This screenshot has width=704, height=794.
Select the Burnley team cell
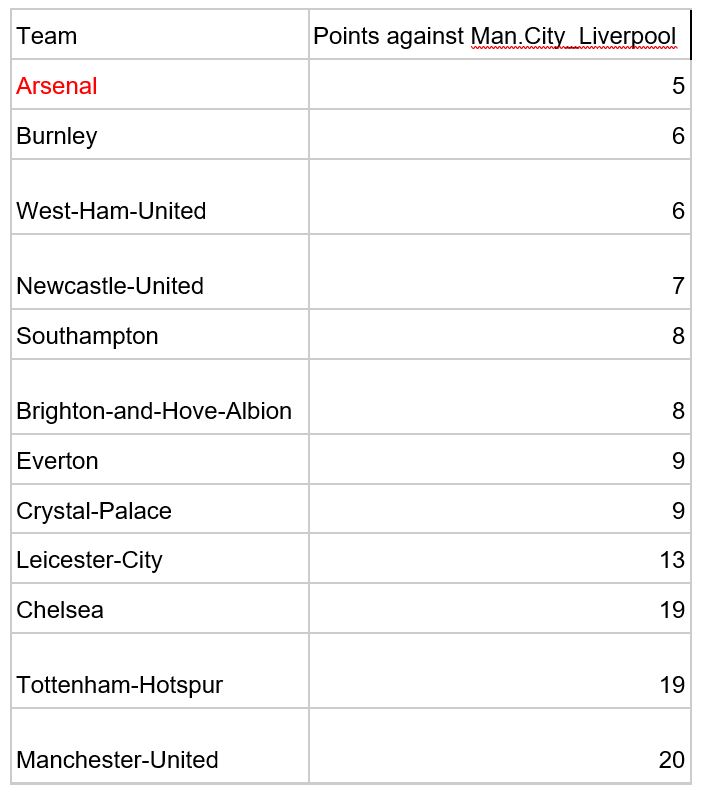tap(160, 134)
